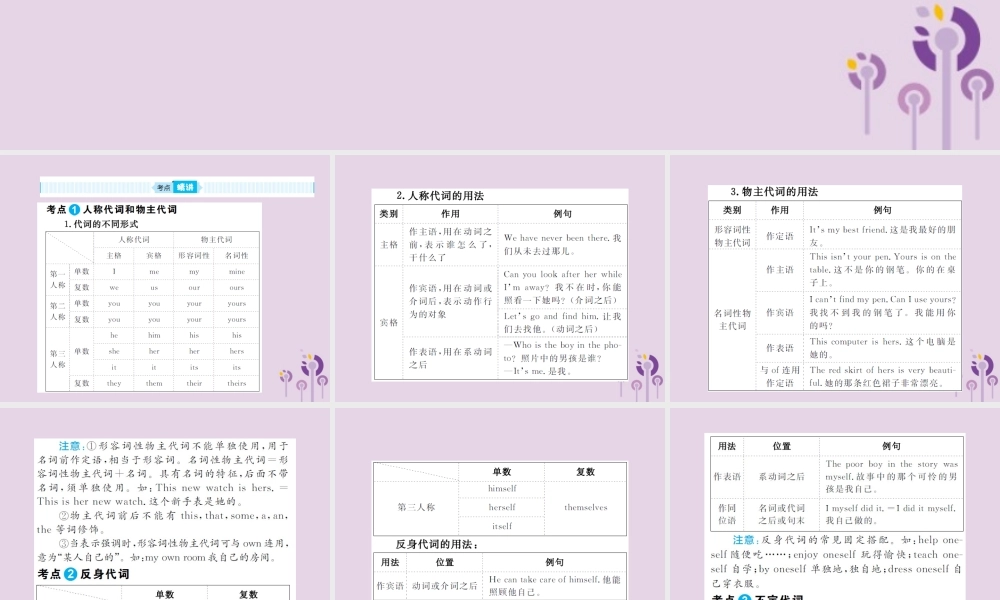Select the slide with 用法 位置 例句 reflexive table
Screen dimensions: 1000x600
pos(835,504)
